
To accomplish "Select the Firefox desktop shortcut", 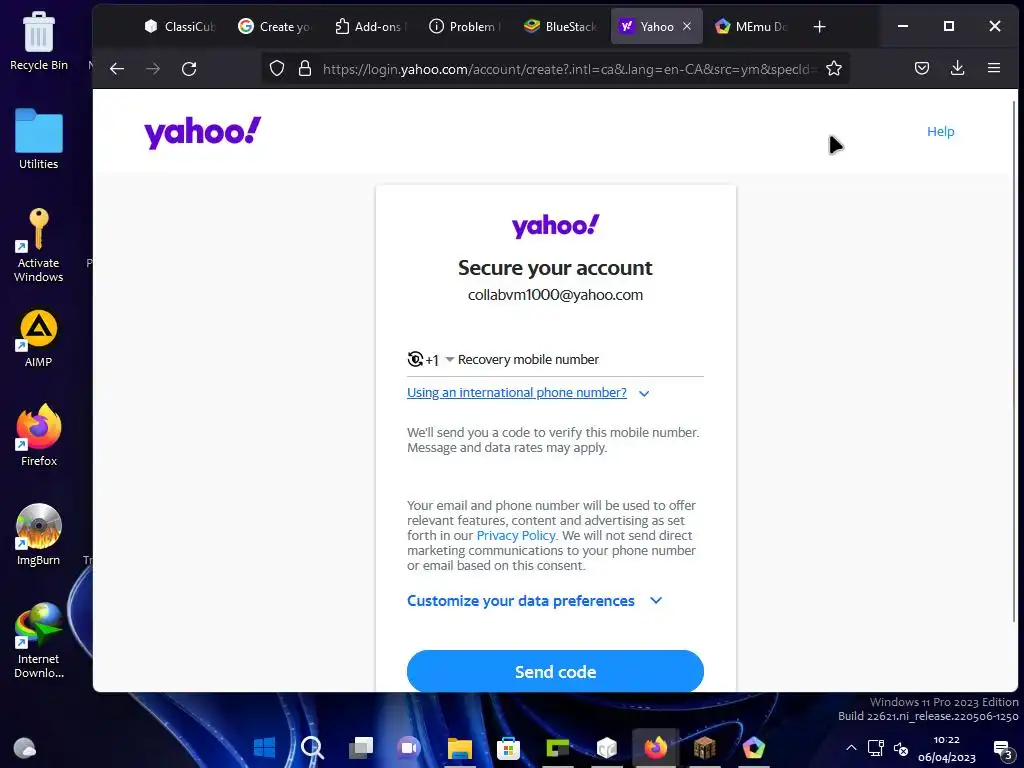I will click(39, 436).
